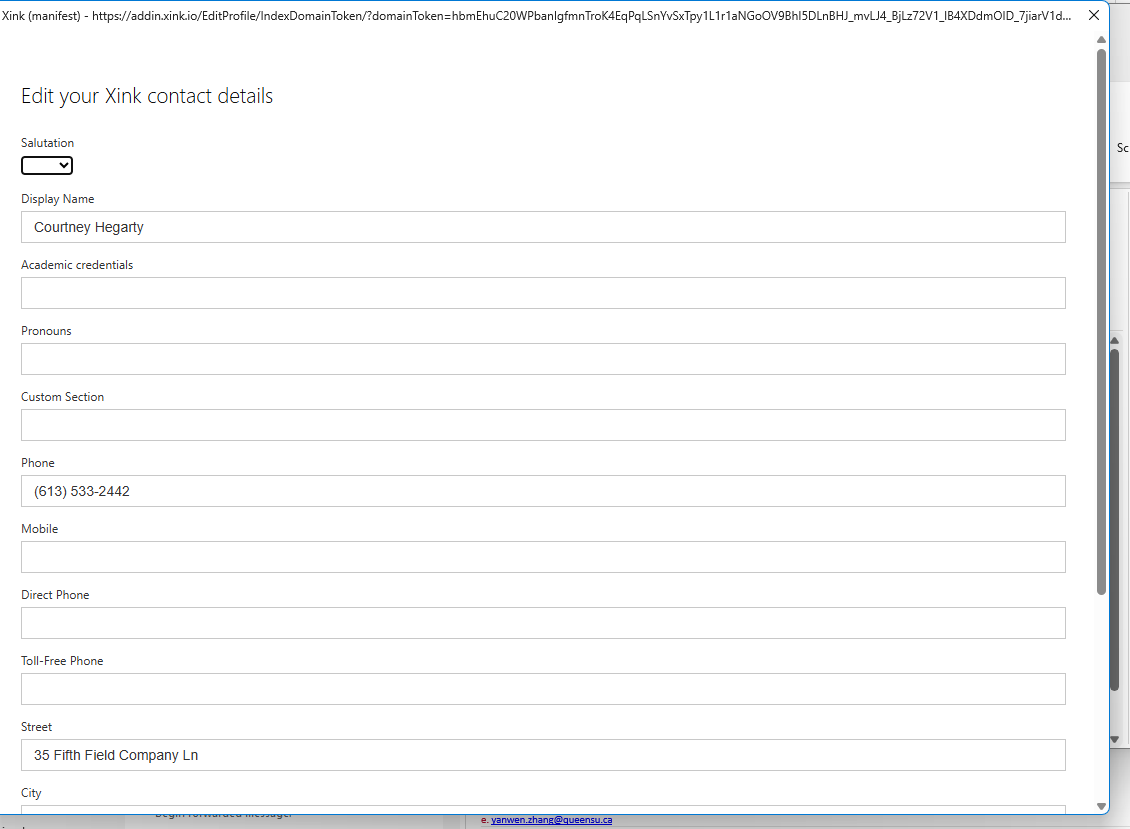Screen dimensions: 1130x829
Task: Close the Xink contact details dialog
Action: click(1094, 16)
